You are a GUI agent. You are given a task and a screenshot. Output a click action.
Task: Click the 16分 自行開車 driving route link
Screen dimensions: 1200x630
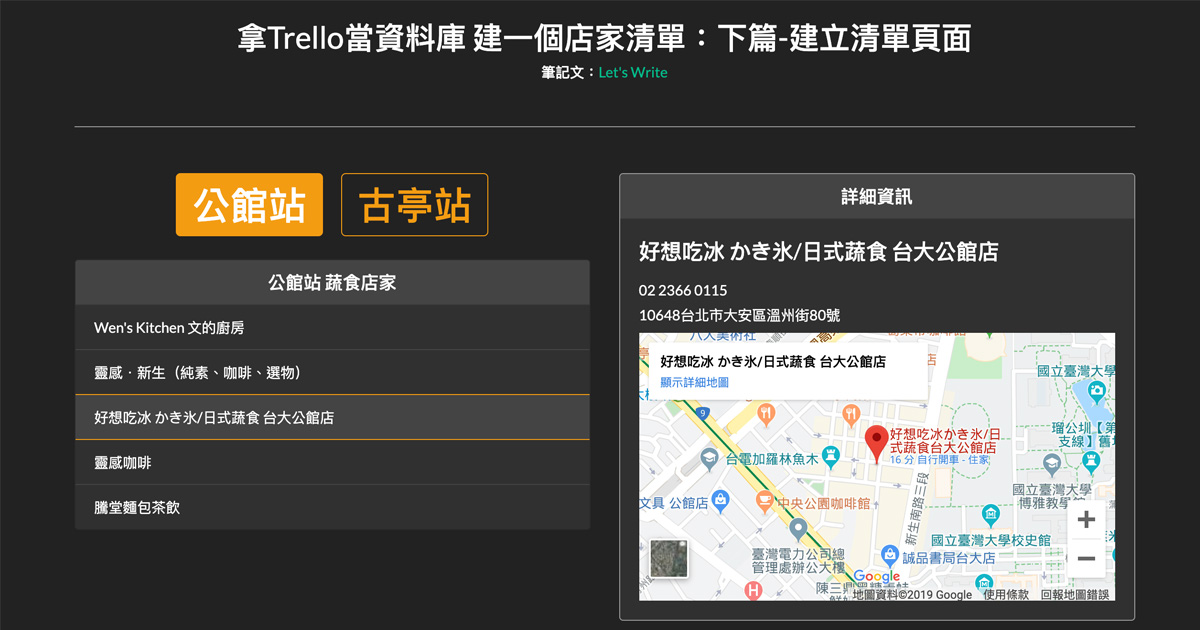[x=939, y=459]
